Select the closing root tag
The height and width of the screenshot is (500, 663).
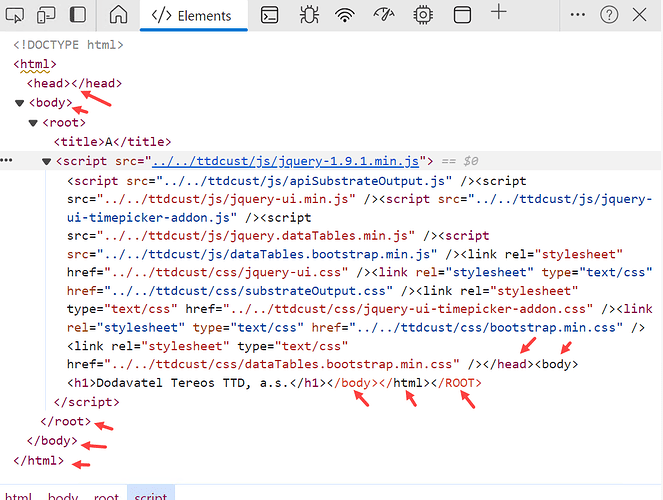click(66, 421)
